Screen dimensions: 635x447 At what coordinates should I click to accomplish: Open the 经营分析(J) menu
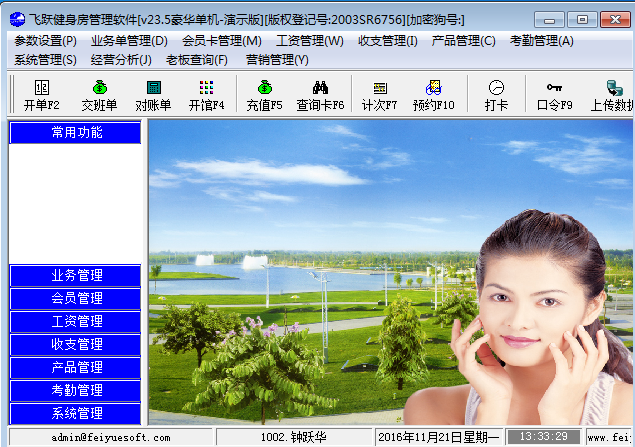[121, 60]
